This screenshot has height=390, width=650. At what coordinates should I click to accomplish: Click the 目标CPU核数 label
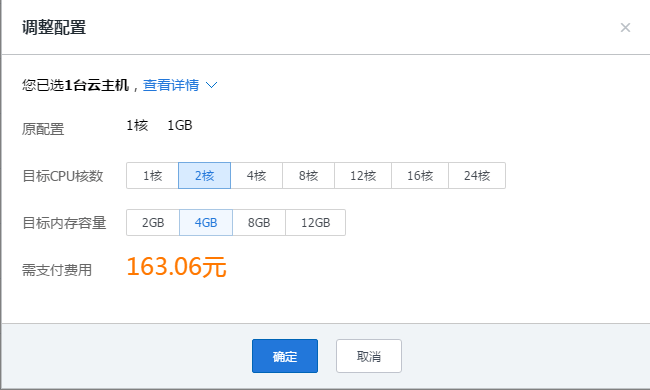tap(63, 176)
